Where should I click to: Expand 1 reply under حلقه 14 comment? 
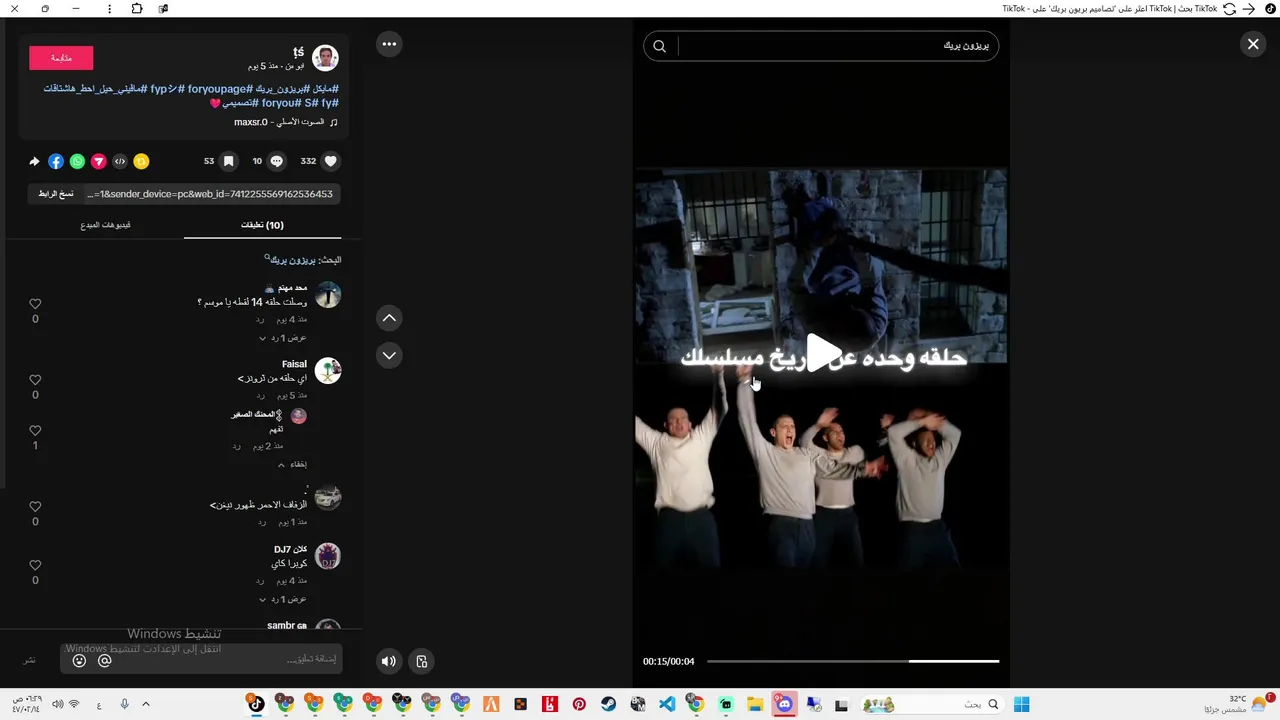(x=283, y=338)
